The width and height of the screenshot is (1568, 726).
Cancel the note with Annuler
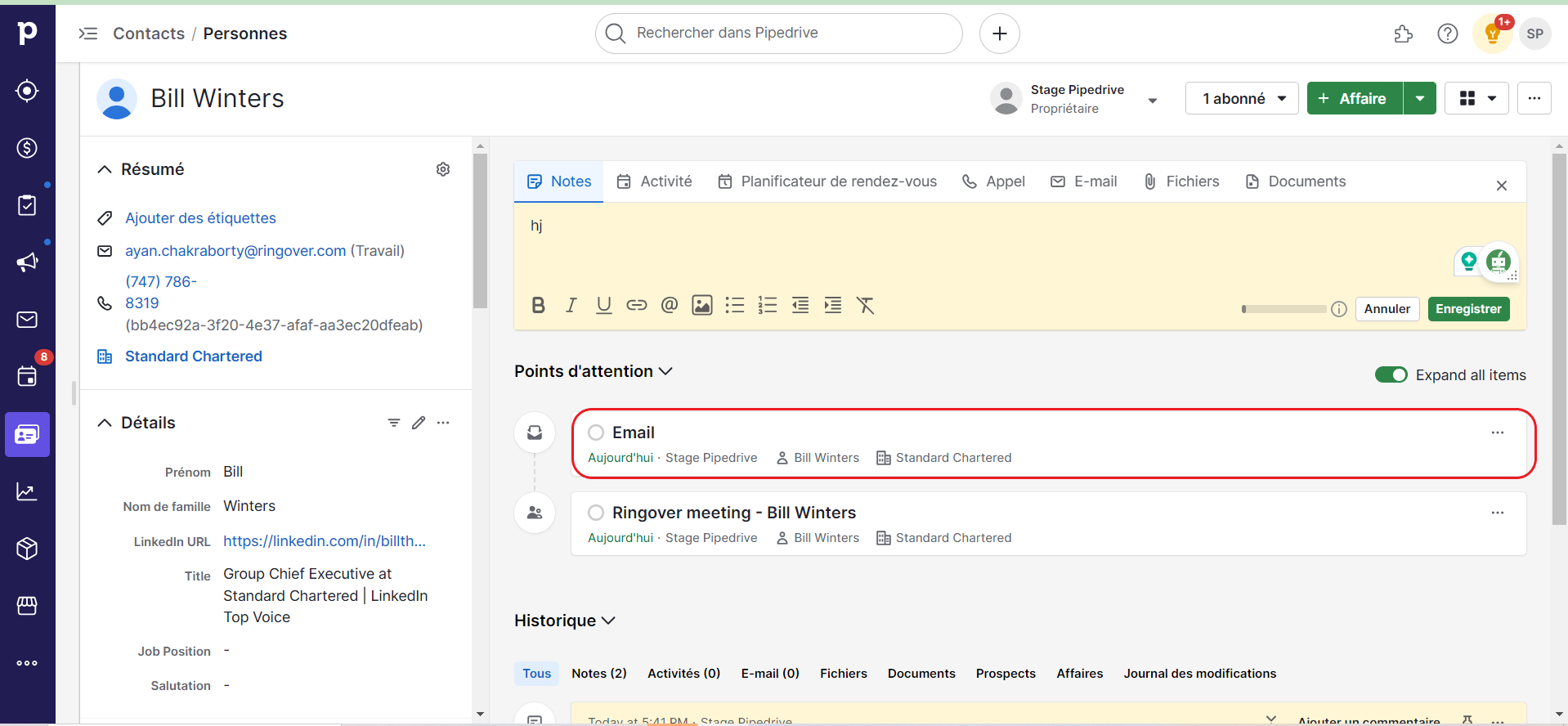point(1387,309)
